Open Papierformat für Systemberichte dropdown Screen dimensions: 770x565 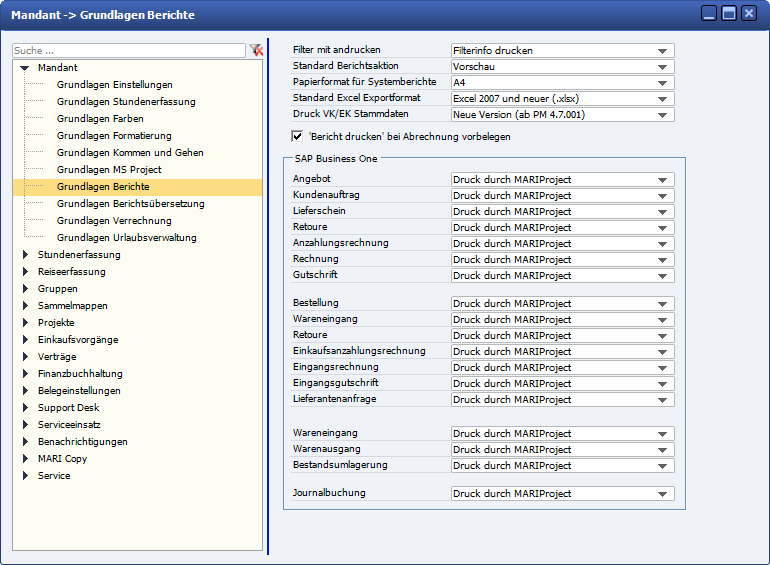(662, 83)
